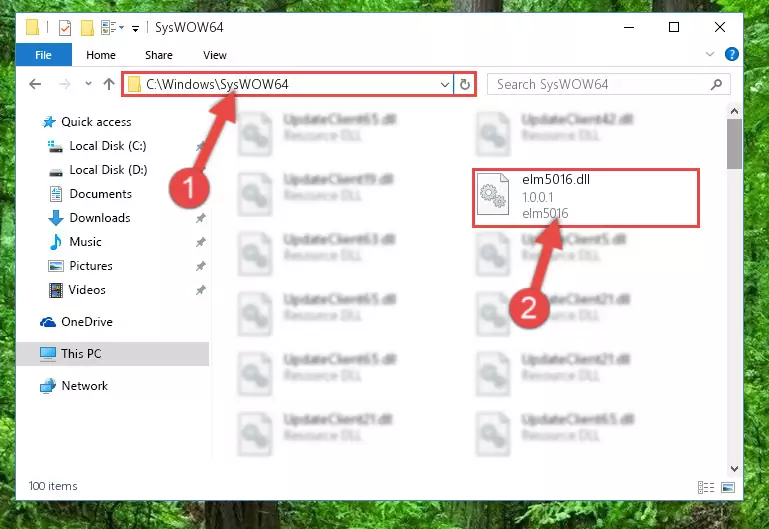Switch to Details view layout icon
The image size is (769, 529).
(706, 487)
